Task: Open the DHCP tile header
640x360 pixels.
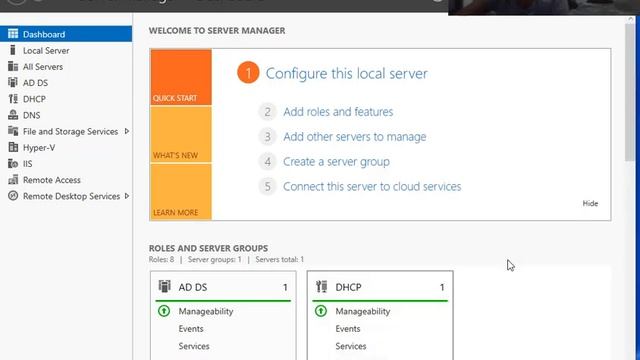Action: click(x=380, y=287)
